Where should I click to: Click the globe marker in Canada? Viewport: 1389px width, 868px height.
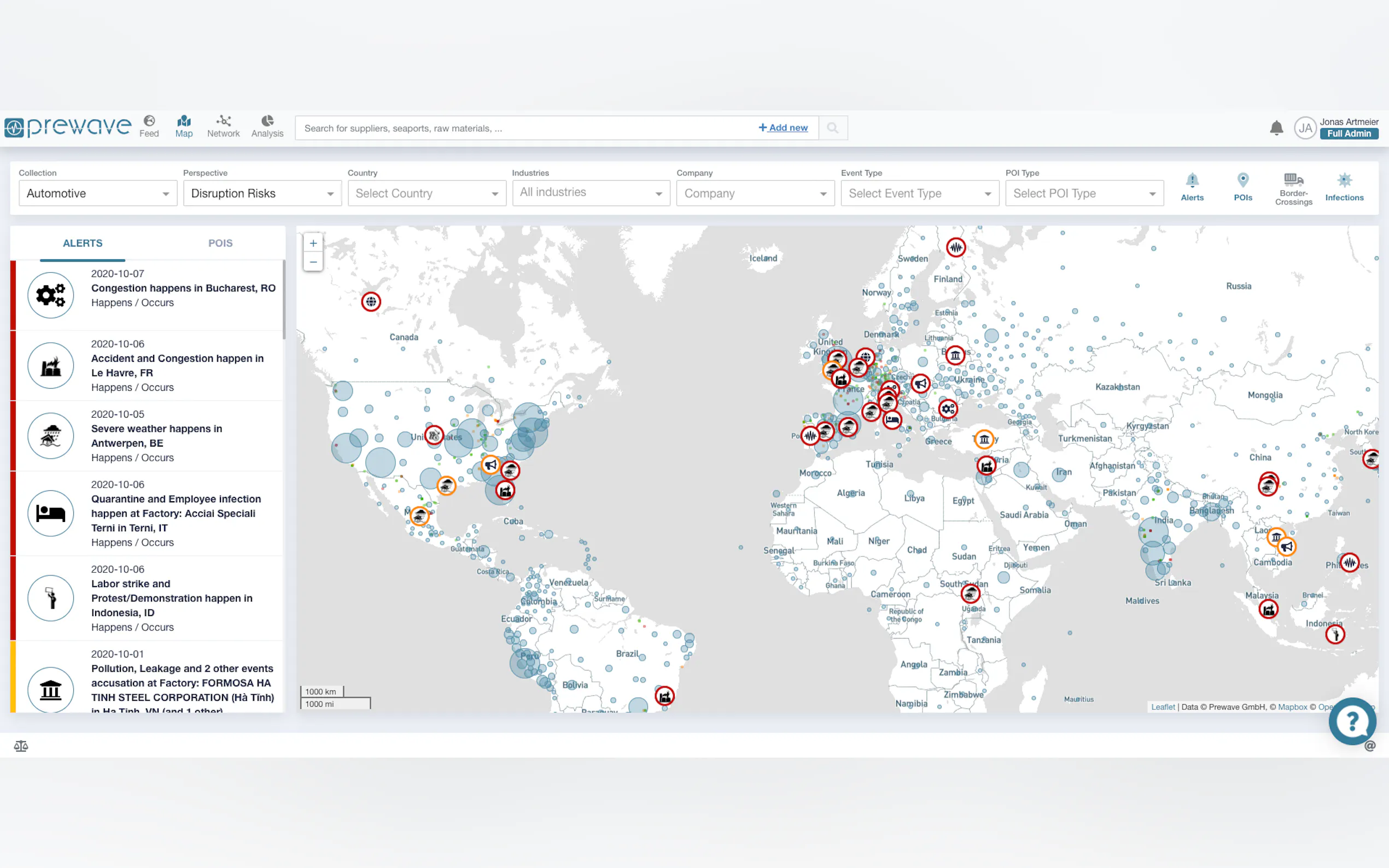pos(371,301)
